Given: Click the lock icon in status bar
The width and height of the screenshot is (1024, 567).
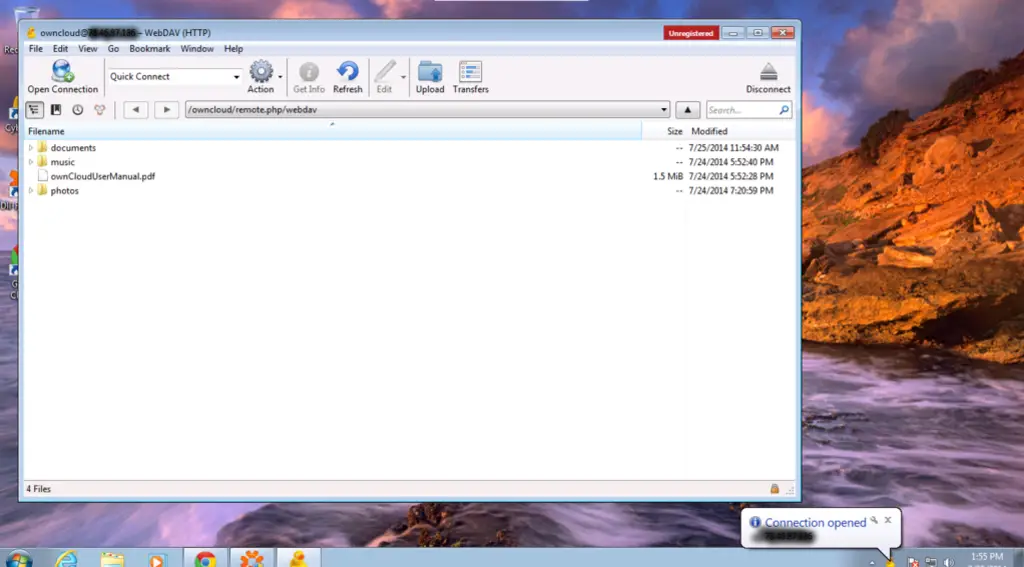Looking at the screenshot, I should [775, 489].
